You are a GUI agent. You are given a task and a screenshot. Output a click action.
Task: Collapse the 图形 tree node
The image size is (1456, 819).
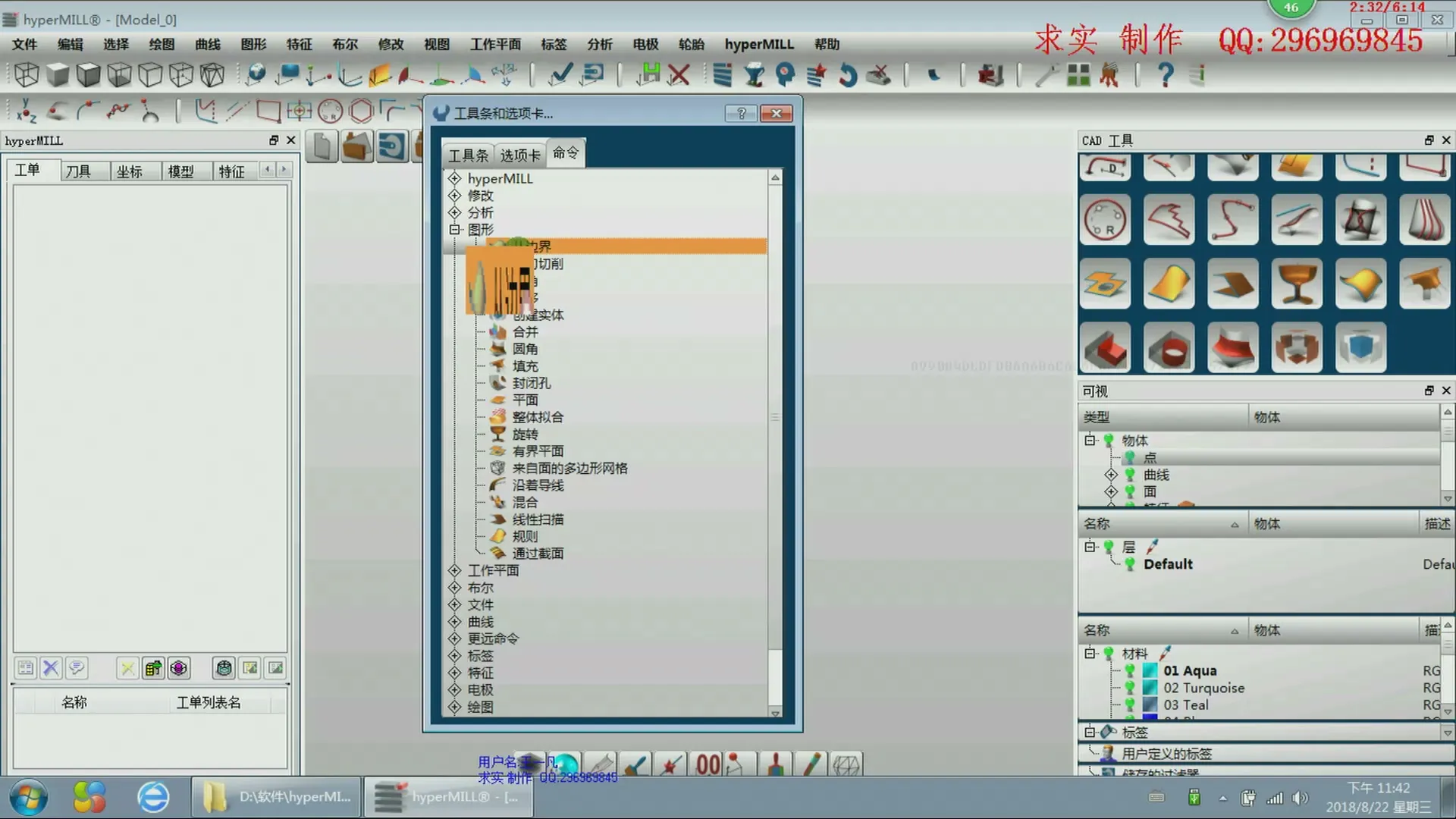[455, 229]
